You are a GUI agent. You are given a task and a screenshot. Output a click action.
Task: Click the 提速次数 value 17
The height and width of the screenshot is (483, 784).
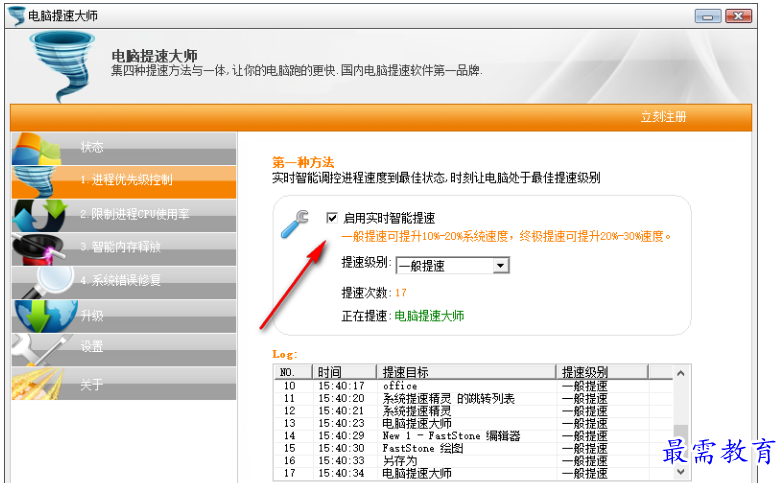pyautogui.click(x=400, y=293)
